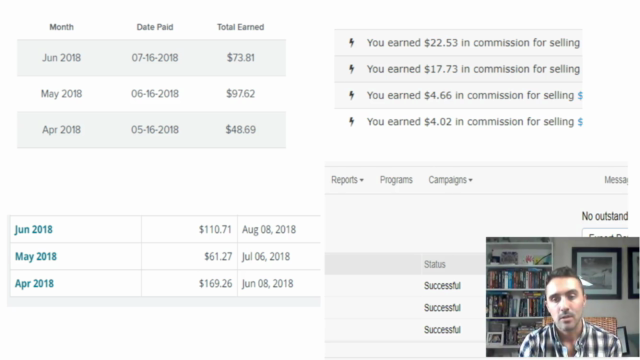Select the $110.71 amount cell
This screenshot has height=360, width=640.
pos(215,229)
